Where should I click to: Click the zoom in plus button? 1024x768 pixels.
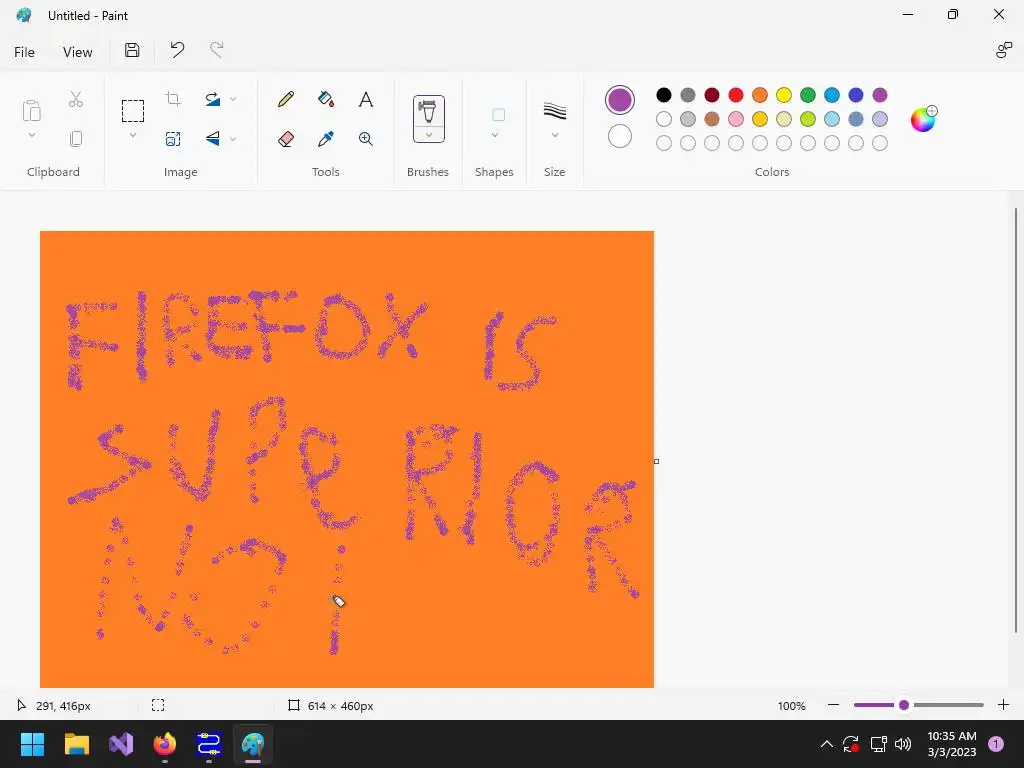(1003, 705)
